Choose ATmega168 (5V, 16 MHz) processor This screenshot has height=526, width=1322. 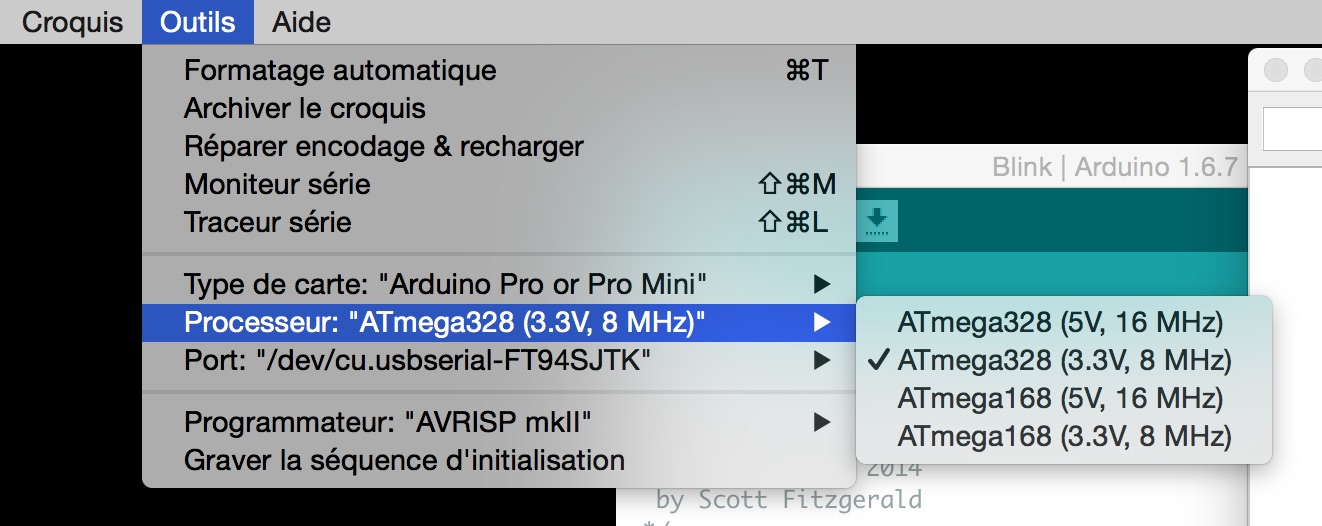pyautogui.click(x=1060, y=399)
